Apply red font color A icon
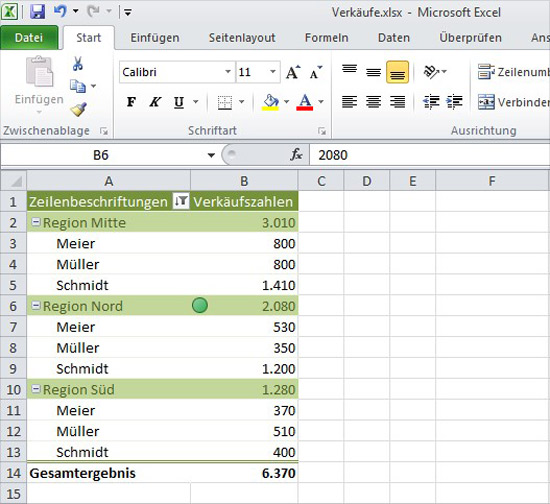The image size is (550, 504). coord(304,102)
